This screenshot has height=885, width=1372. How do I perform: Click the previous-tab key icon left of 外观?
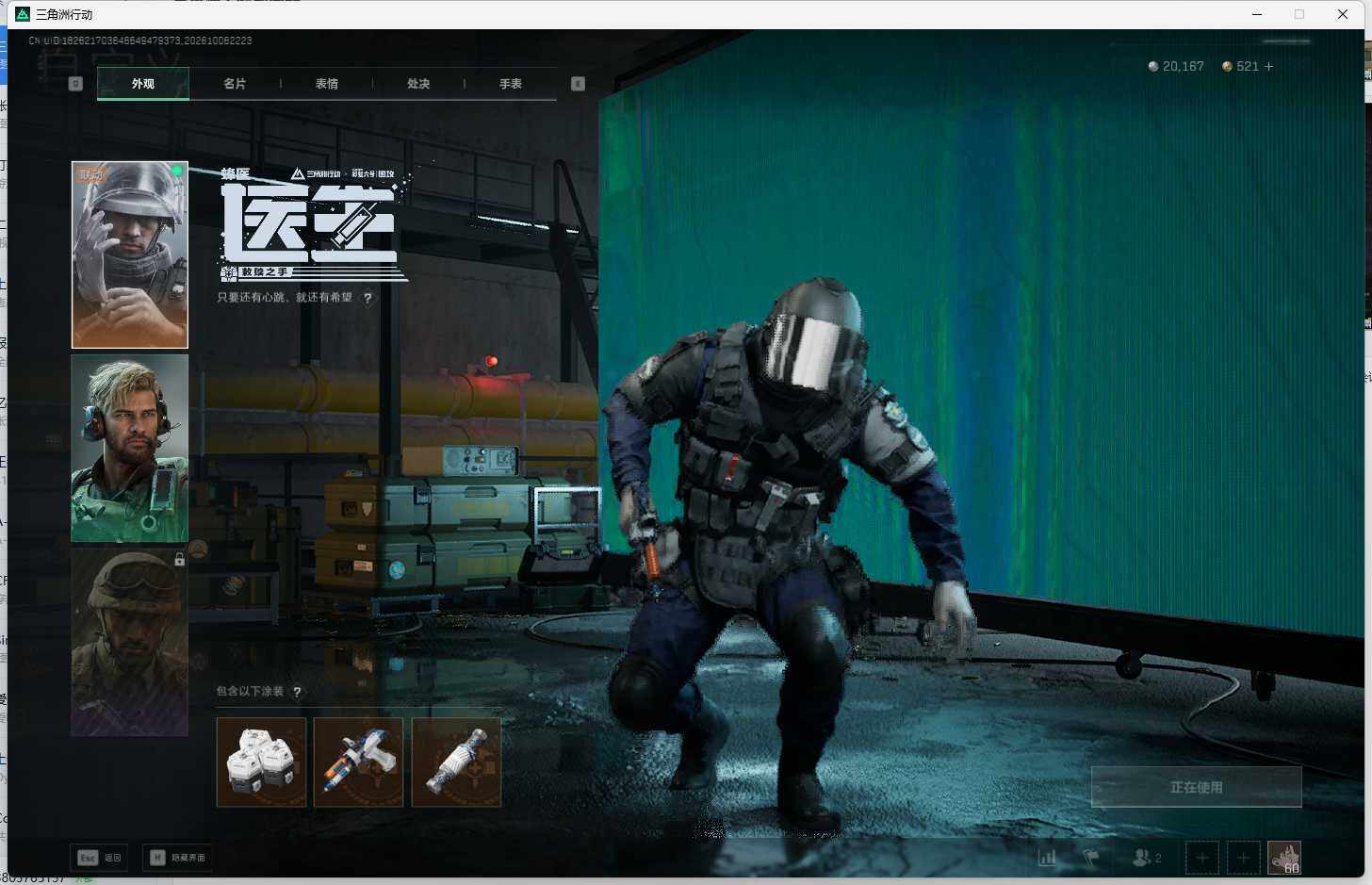tap(76, 84)
